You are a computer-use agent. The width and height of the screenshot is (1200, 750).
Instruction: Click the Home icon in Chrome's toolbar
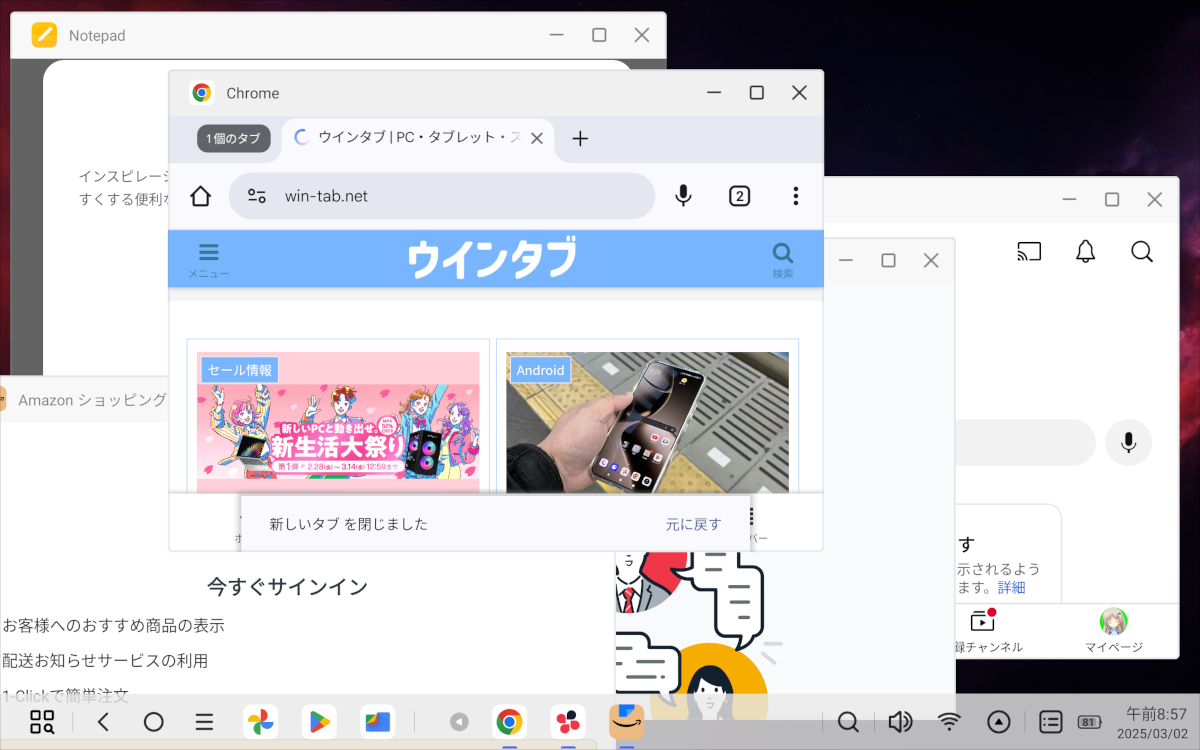199,196
